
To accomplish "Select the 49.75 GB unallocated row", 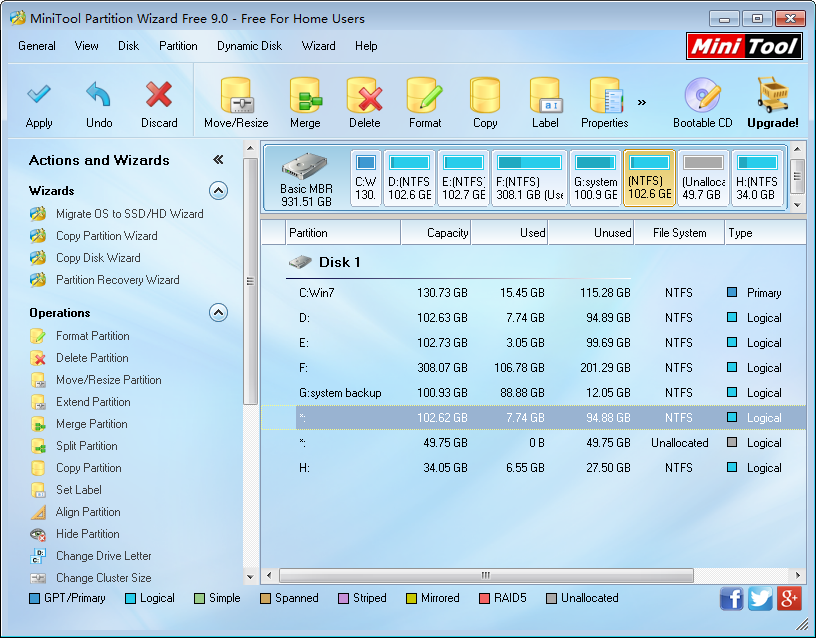I will coord(533,443).
